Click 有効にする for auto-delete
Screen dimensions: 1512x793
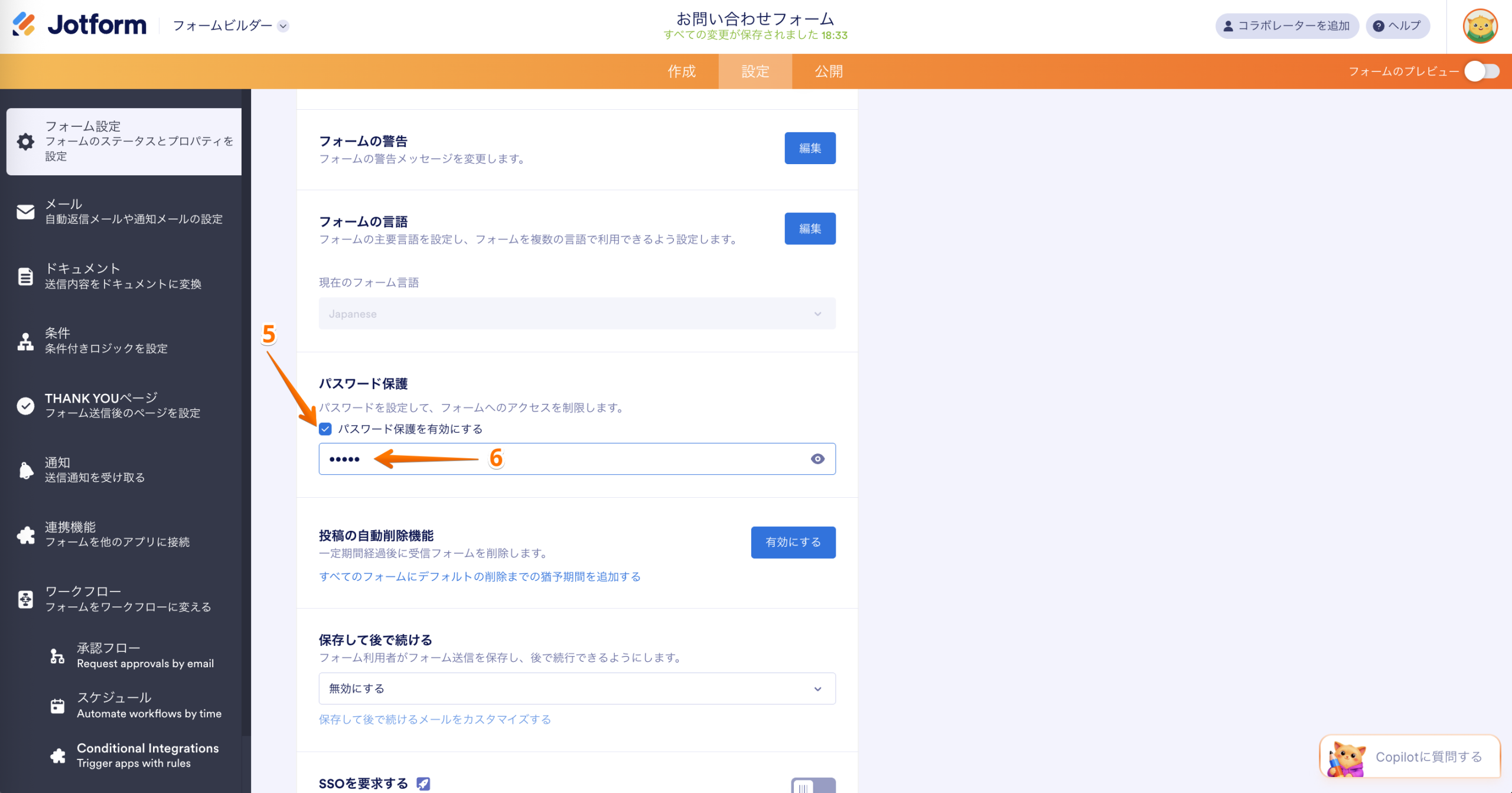[793, 542]
